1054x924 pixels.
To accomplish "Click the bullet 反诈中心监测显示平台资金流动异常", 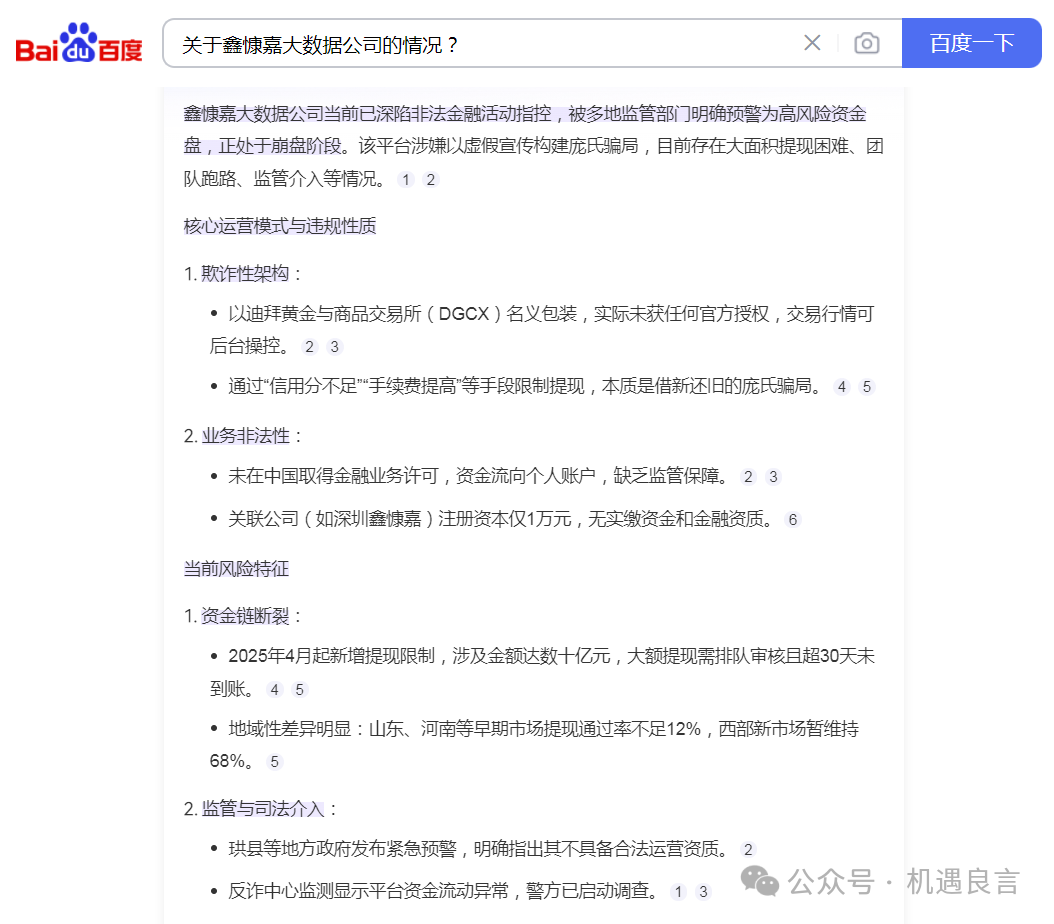I will click(444, 890).
